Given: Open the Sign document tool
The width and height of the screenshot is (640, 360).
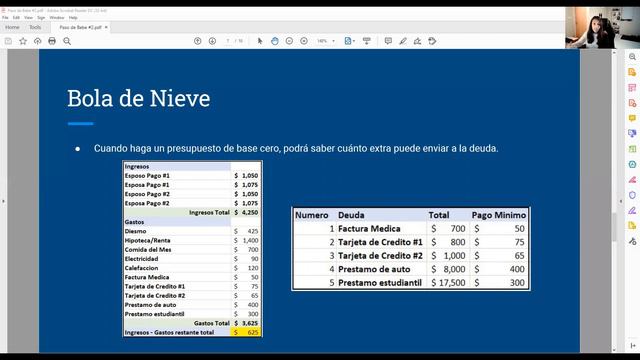Looking at the screenshot, I should tap(418, 41).
